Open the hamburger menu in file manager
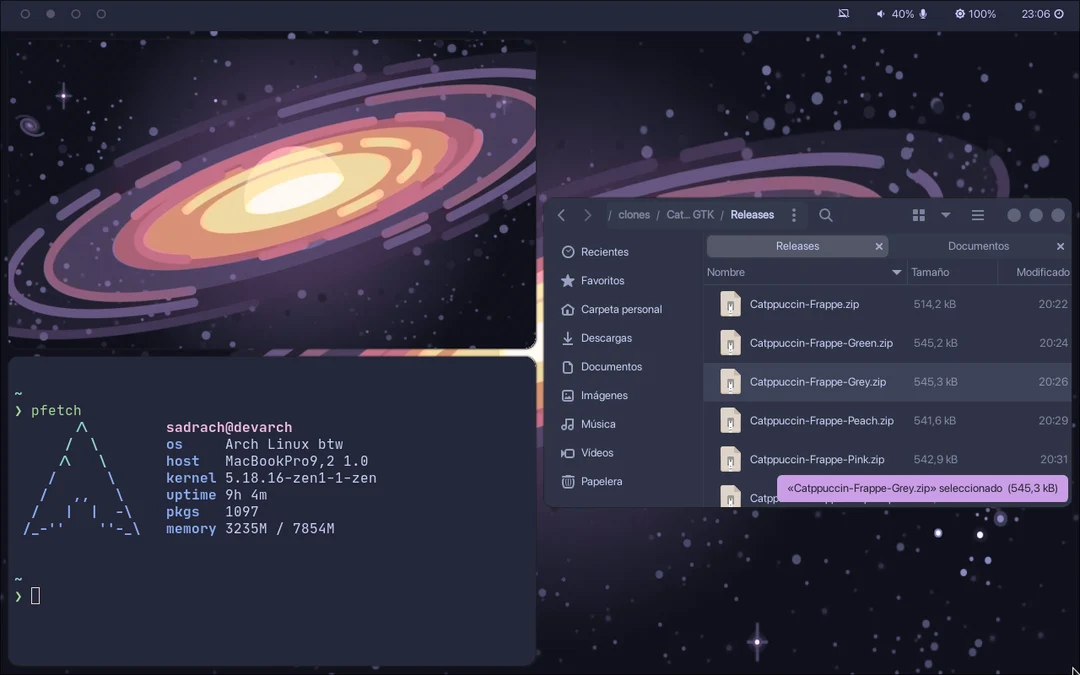This screenshot has height=675, width=1080. 977,214
